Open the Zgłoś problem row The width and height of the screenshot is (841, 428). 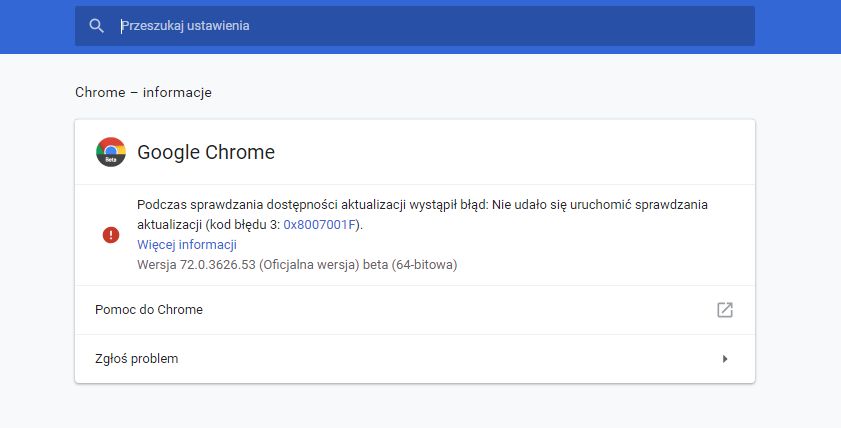tap(415, 359)
